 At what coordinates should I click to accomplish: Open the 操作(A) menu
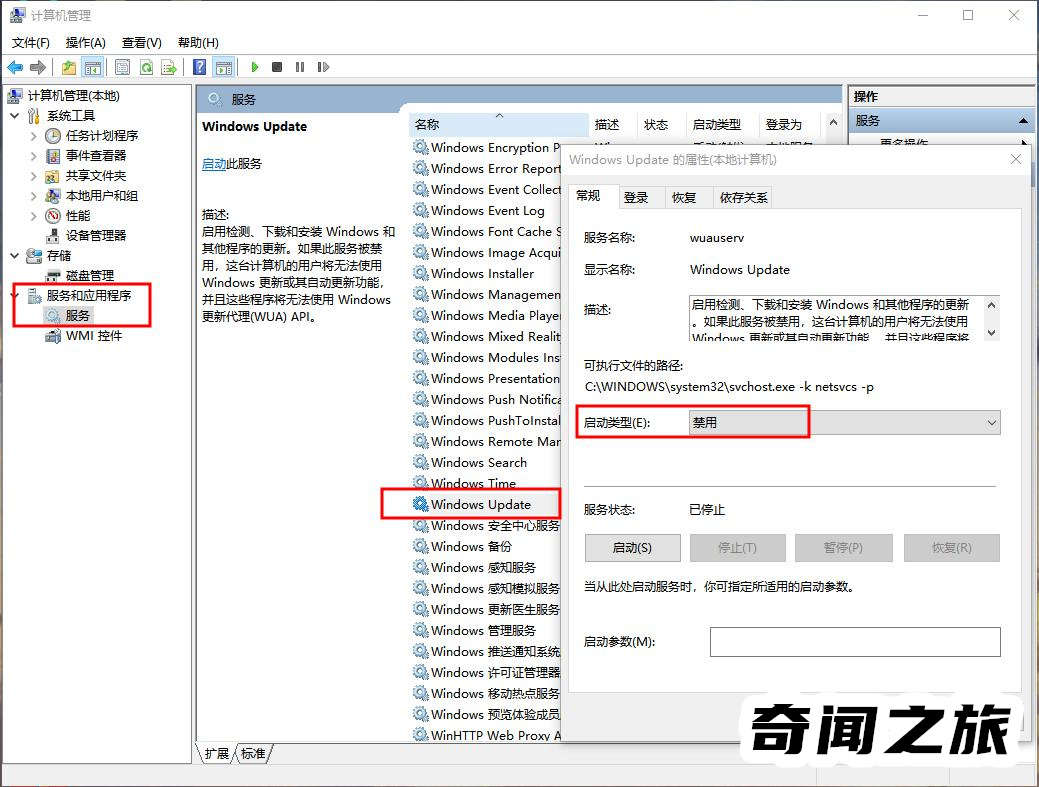(x=85, y=42)
